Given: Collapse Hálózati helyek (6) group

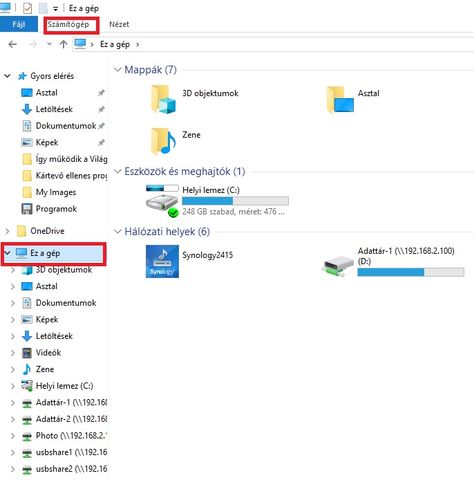Looking at the screenshot, I should click(x=117, y=232).
